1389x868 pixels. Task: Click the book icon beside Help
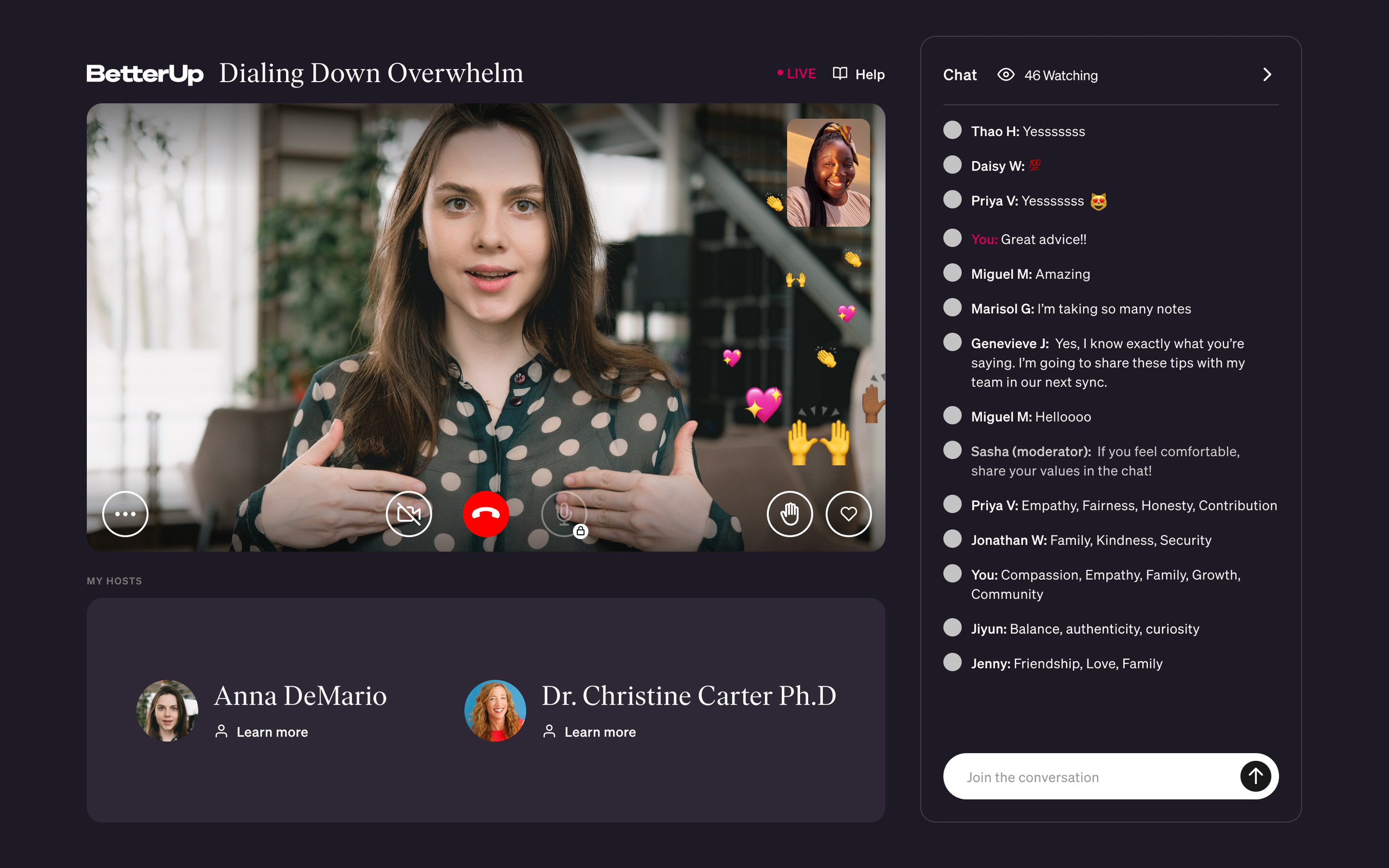pyautogui.click(x=840, y=73)
